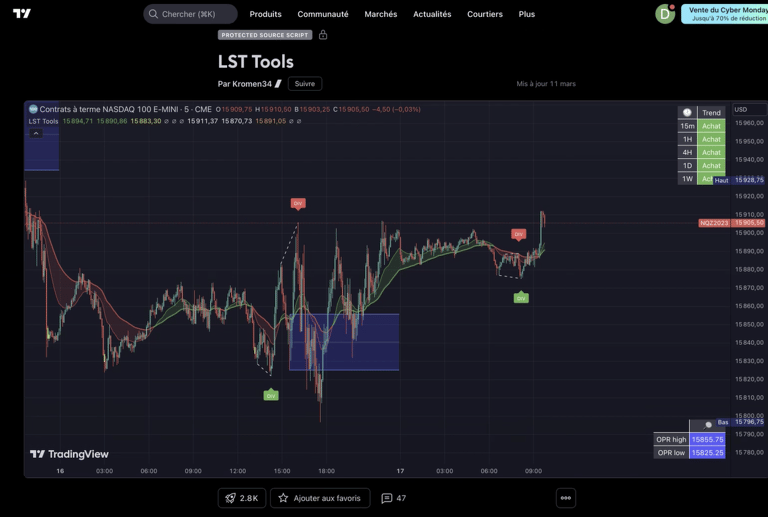Open the Vente du Cyber Monday banner
This screenshot has height=517, width=768.
click(725, 14)
